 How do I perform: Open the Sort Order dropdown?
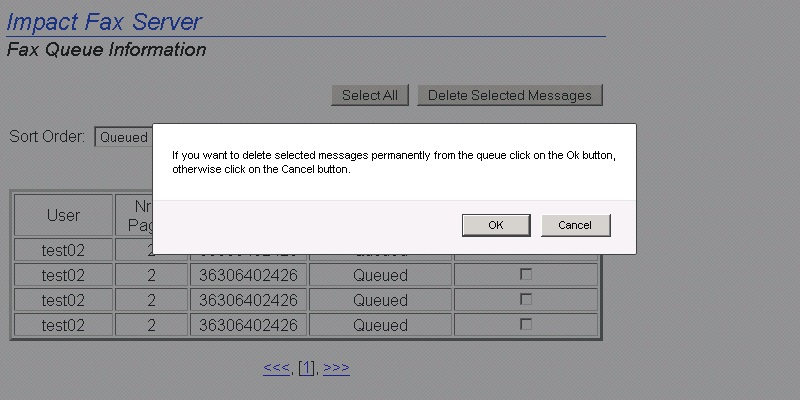123,137
